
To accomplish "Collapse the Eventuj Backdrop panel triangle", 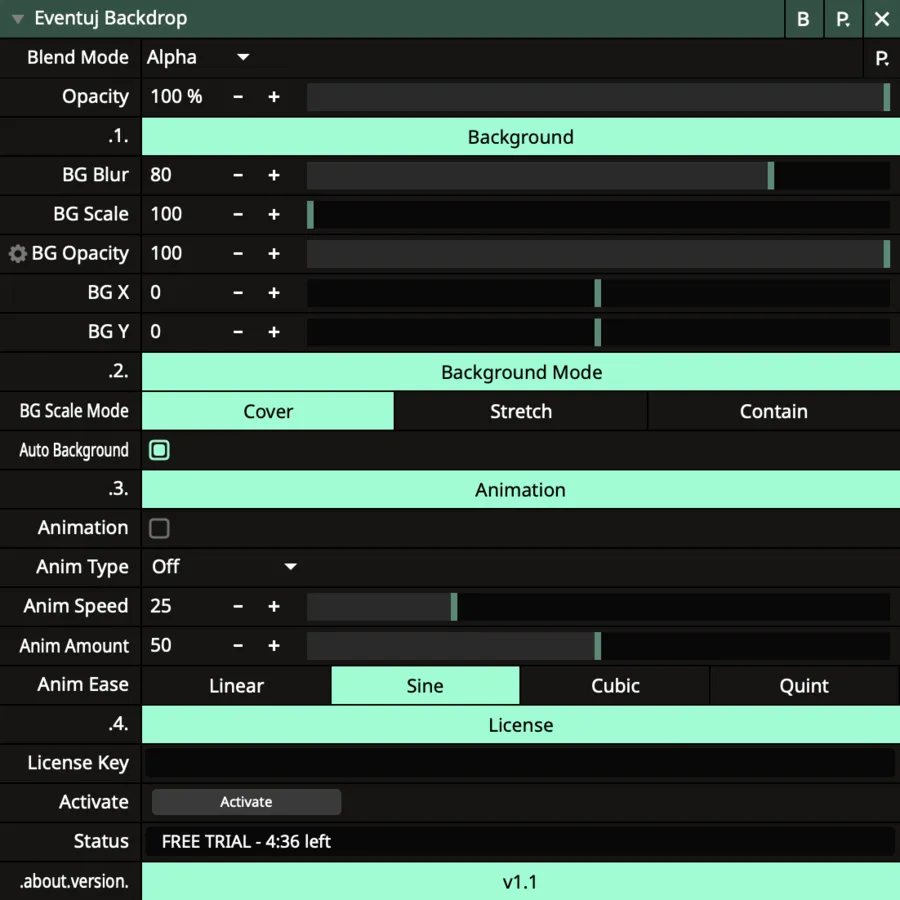I will click(x=18, y=19).
